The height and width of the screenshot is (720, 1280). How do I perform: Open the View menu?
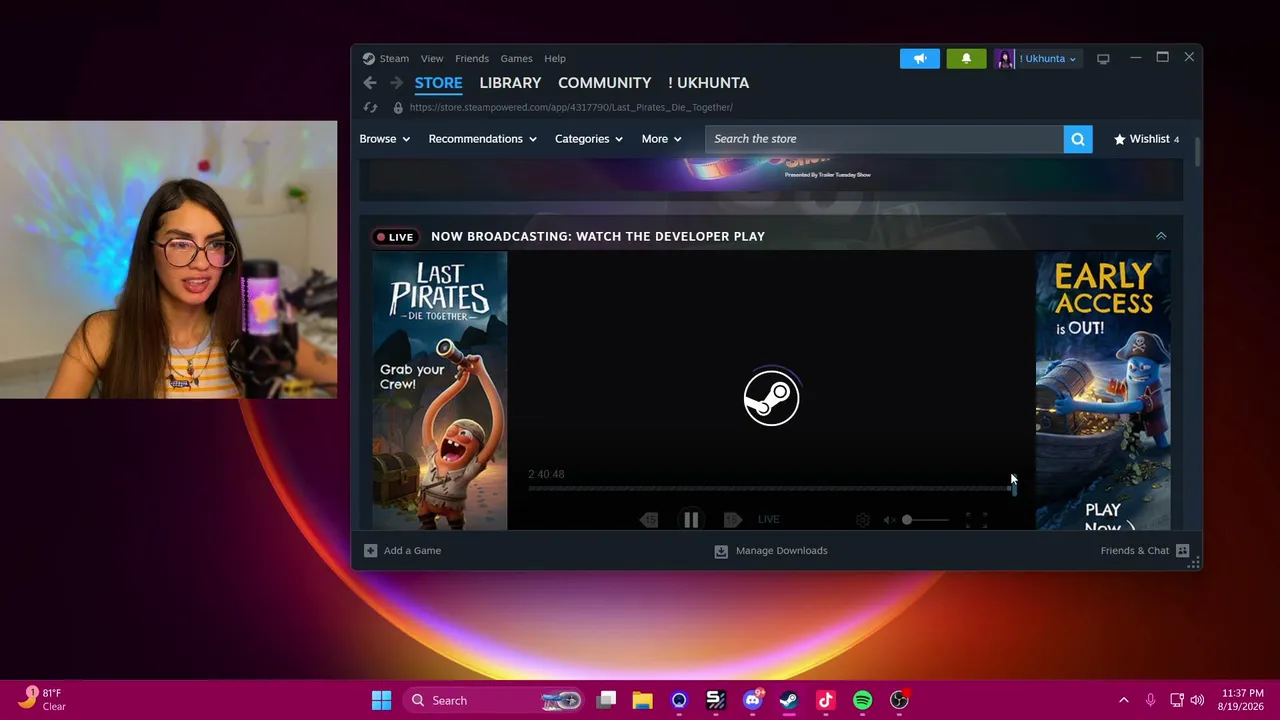pos(432,58)
